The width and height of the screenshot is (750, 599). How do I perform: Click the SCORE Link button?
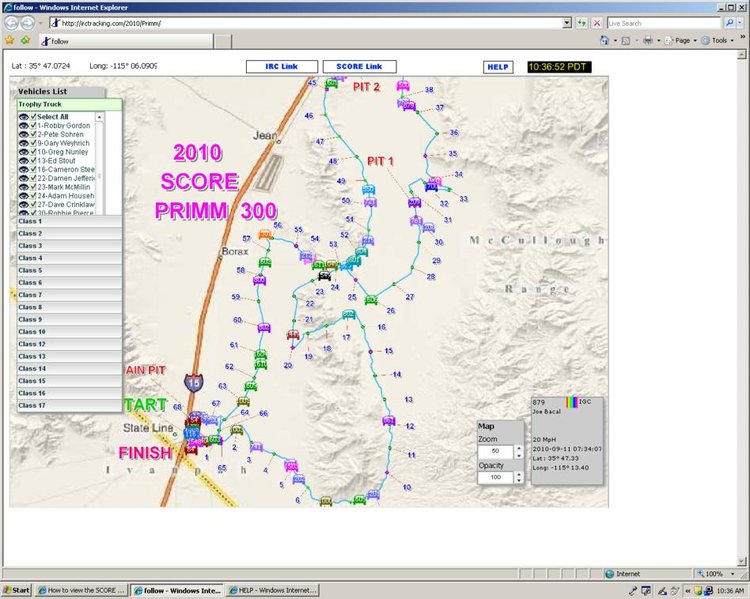[359, 67]
